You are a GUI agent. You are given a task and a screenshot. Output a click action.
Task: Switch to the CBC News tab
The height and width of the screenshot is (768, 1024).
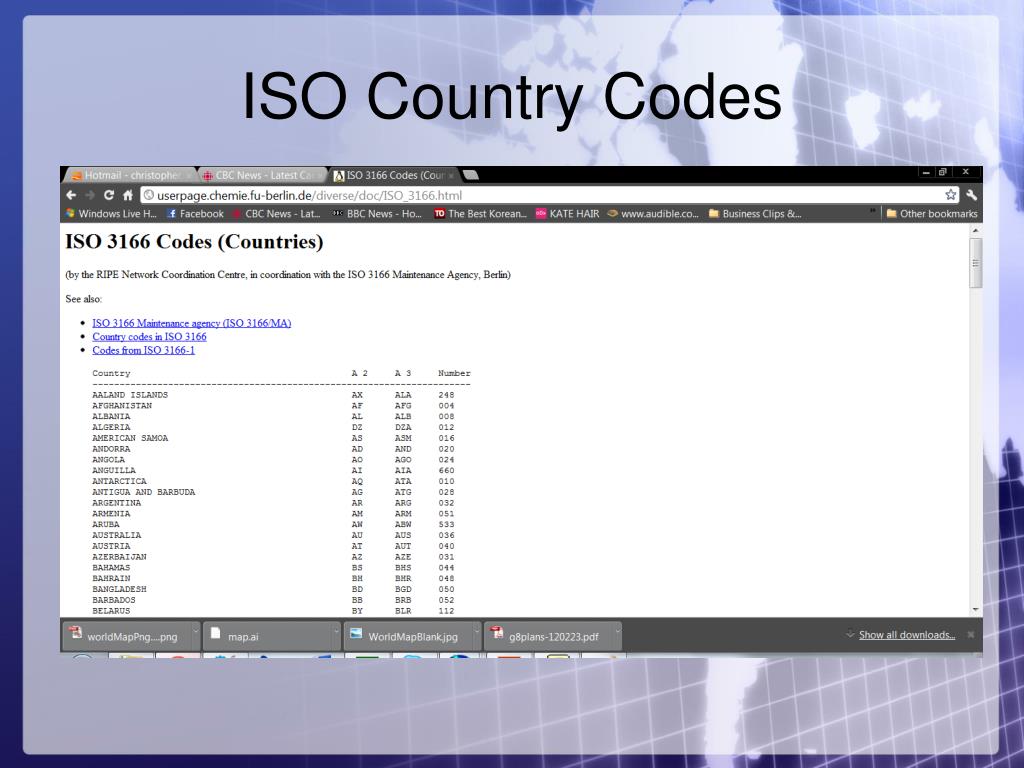point(261,175)
